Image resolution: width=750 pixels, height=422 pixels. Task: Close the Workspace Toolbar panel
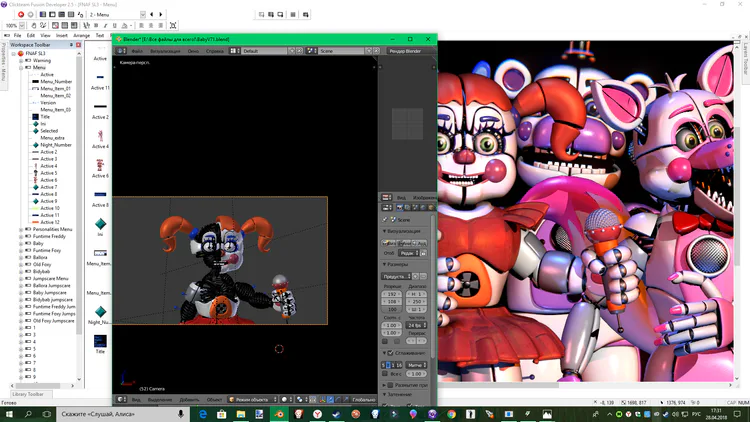(78, 44)
